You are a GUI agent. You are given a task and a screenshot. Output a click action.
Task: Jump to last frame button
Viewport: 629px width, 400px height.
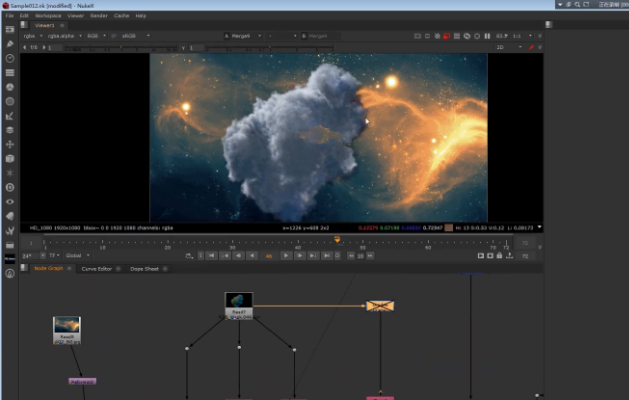[327, 256]
